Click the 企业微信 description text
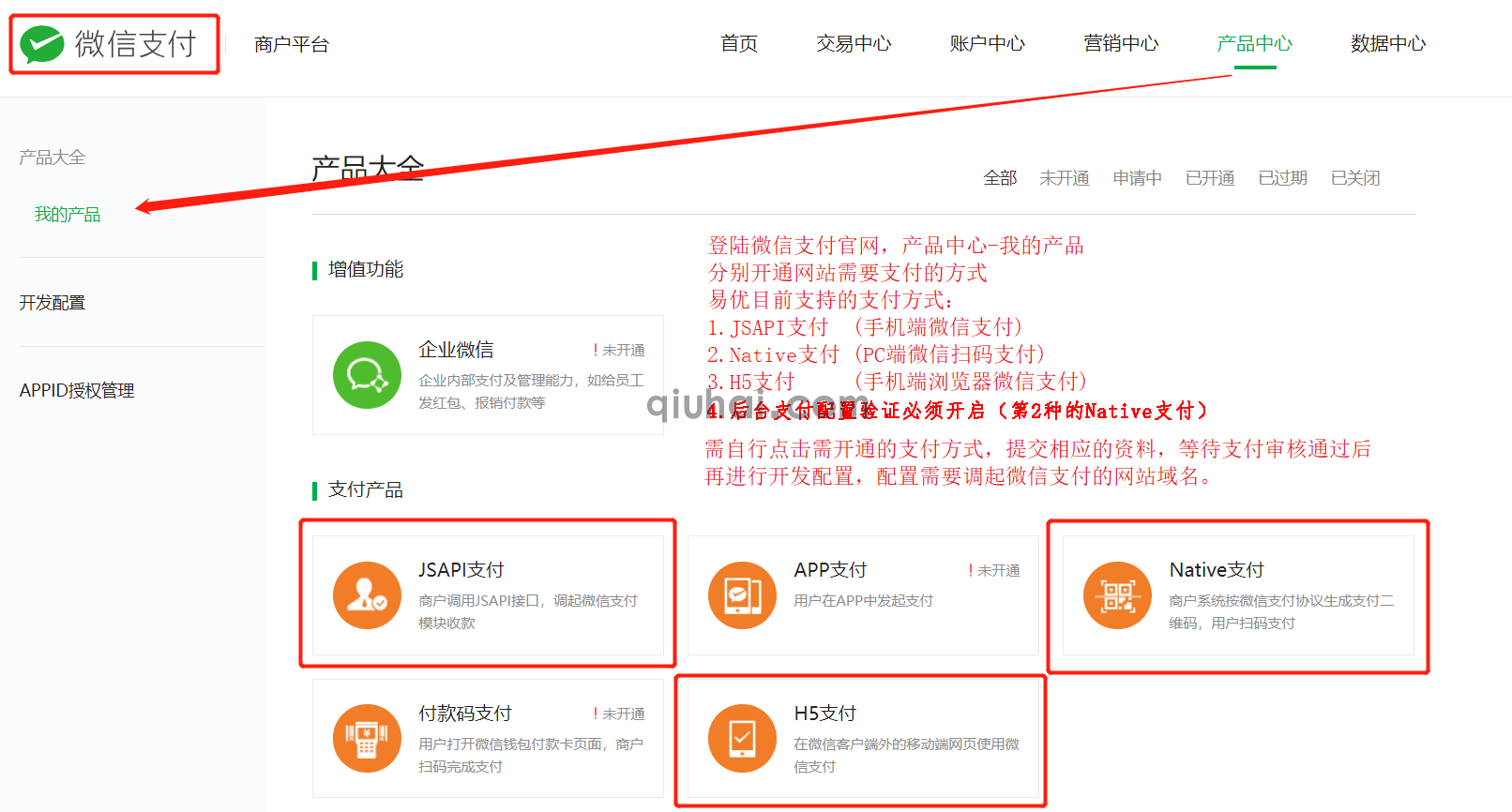 tap(531, 392)
